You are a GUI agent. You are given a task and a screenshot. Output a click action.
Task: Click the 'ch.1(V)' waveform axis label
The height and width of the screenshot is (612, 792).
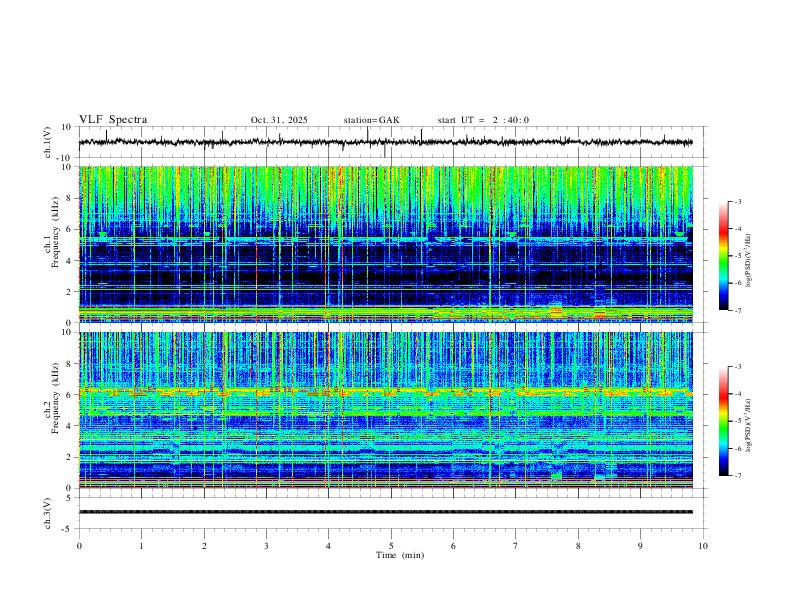pyautogui.click(x=48, y=142)
